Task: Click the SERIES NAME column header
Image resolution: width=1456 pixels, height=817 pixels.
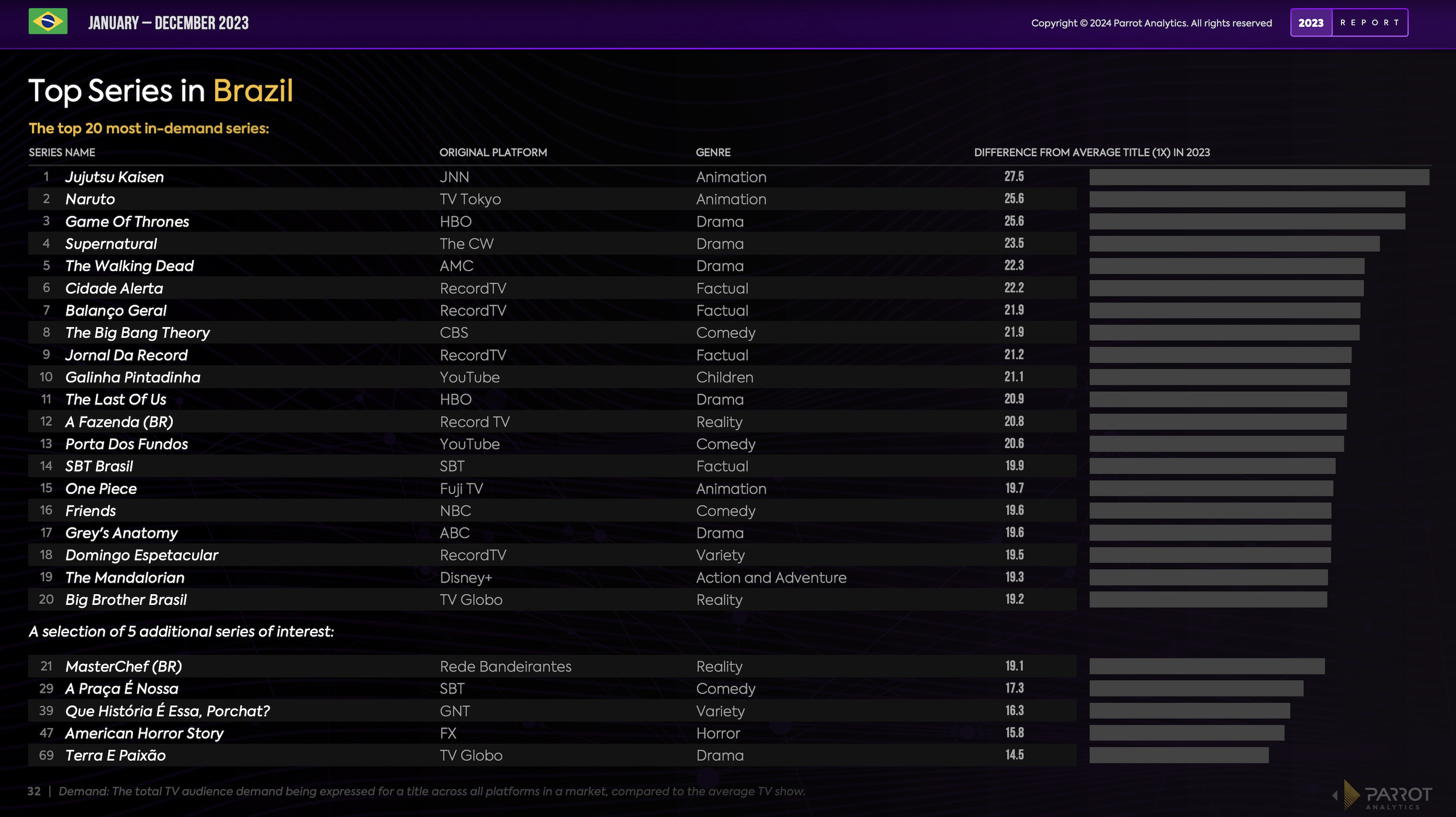Action: (x=62, y=153)
